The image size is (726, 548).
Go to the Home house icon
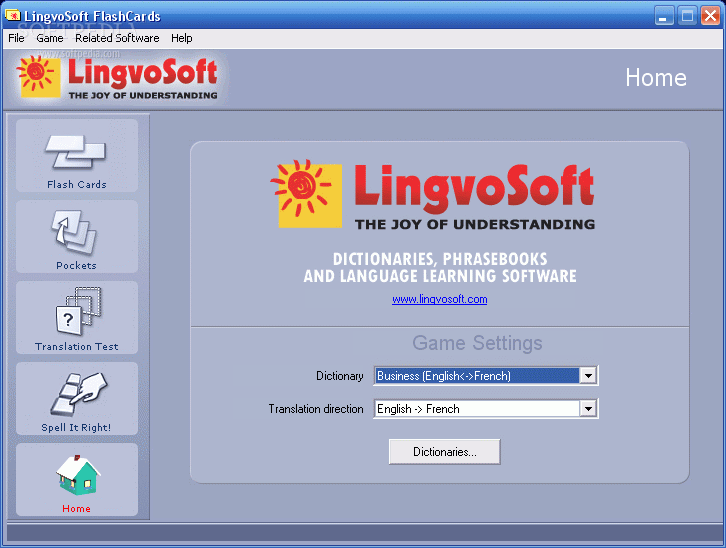(x=77, y=480)
